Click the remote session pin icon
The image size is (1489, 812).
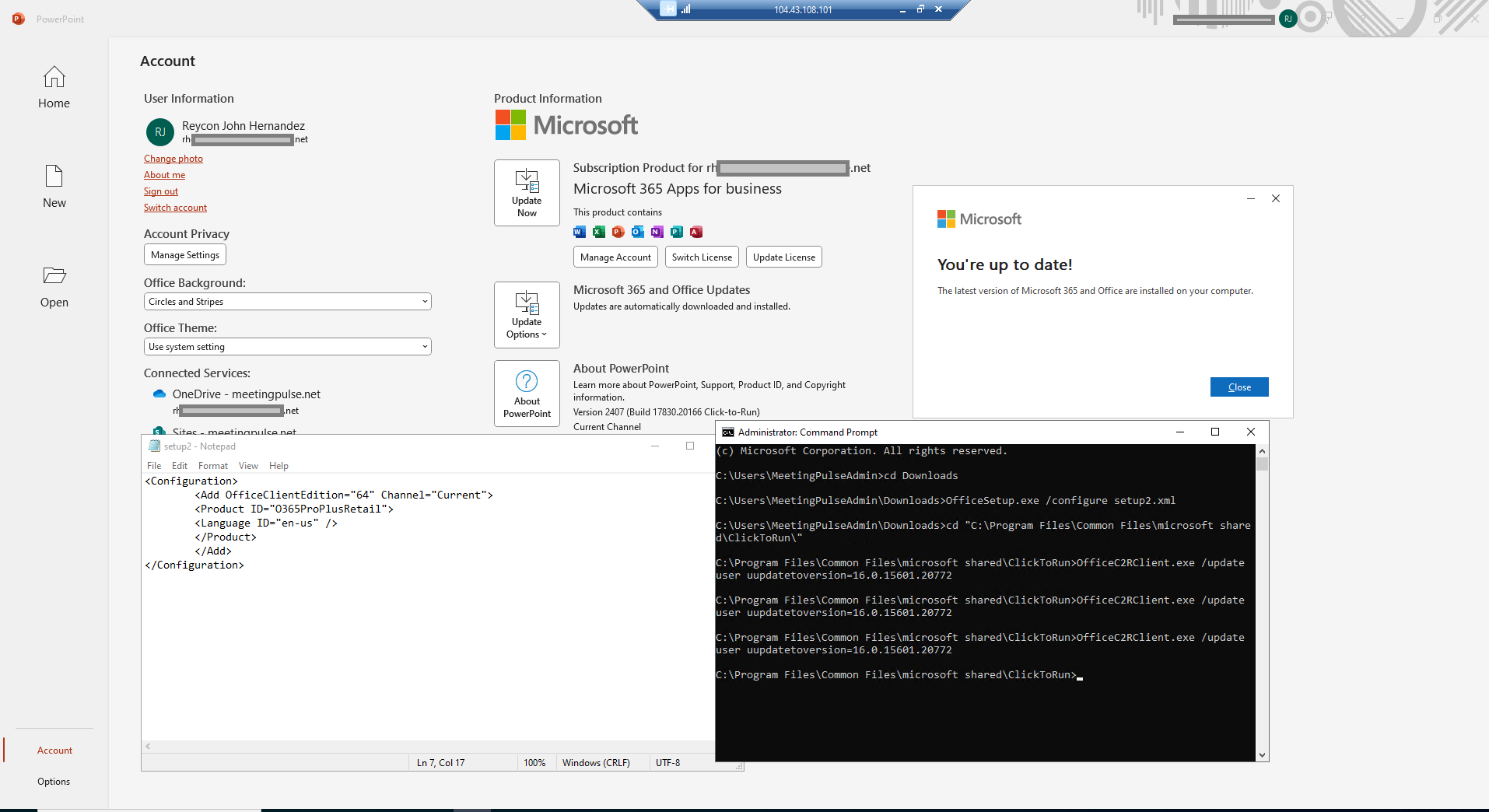668,9
